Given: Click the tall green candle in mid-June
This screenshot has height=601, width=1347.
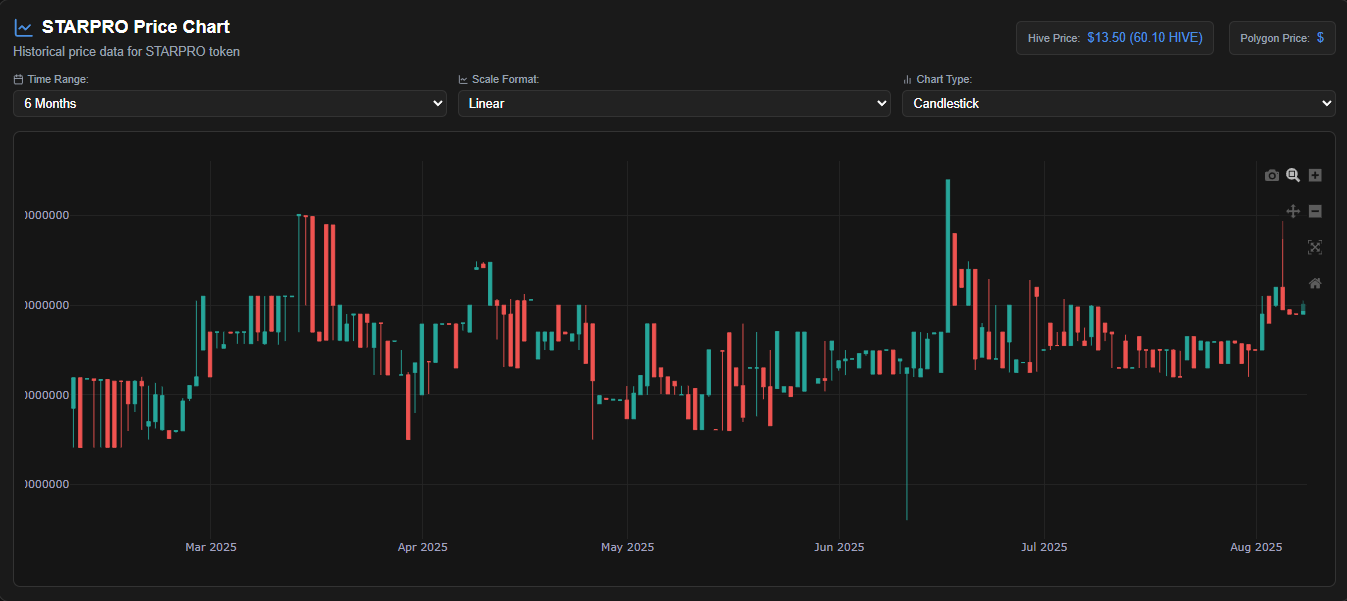Looking at the screenshot, I should tap(947, 256).
